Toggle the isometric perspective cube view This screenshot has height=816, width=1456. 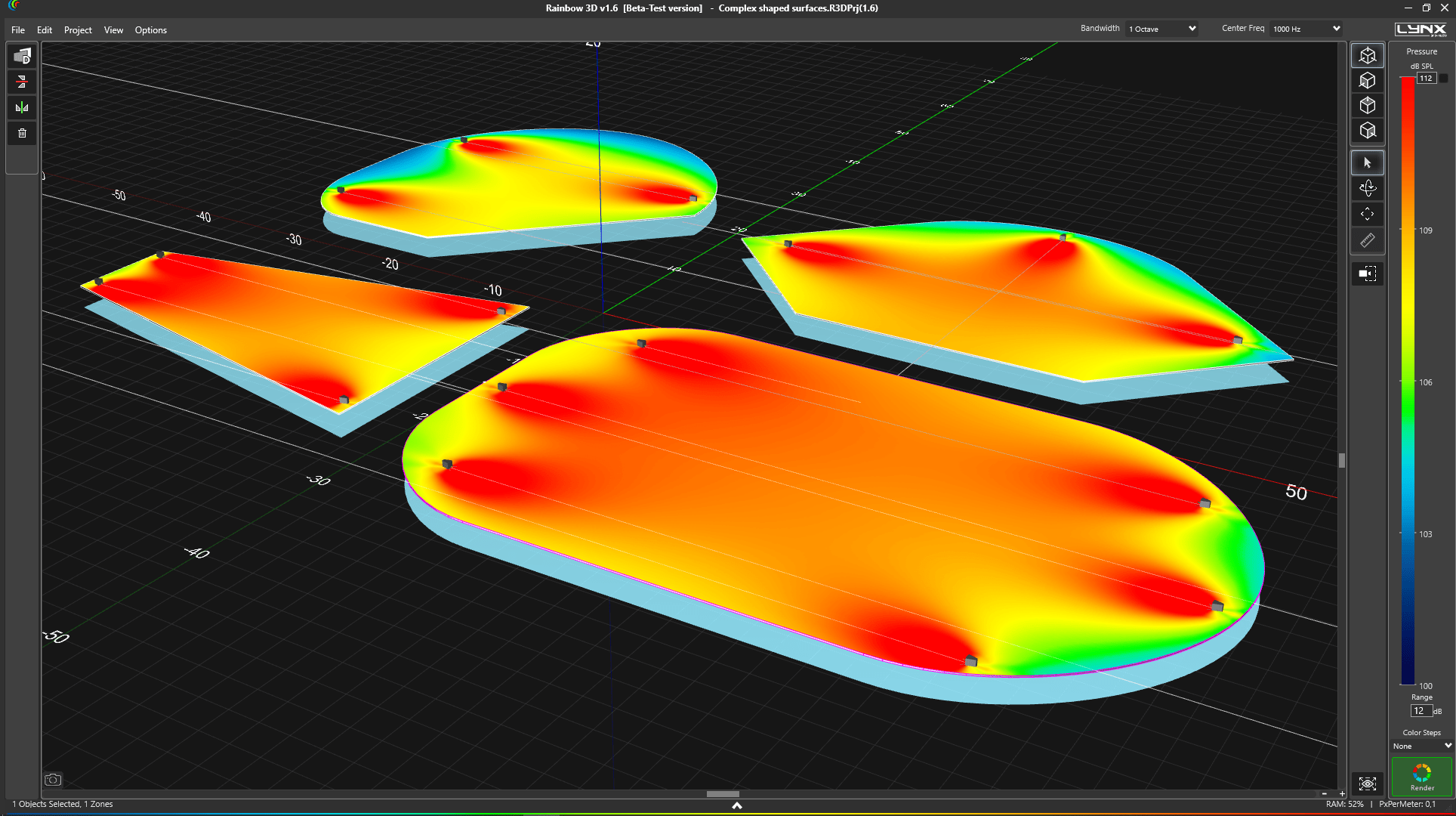(1367, 55)
